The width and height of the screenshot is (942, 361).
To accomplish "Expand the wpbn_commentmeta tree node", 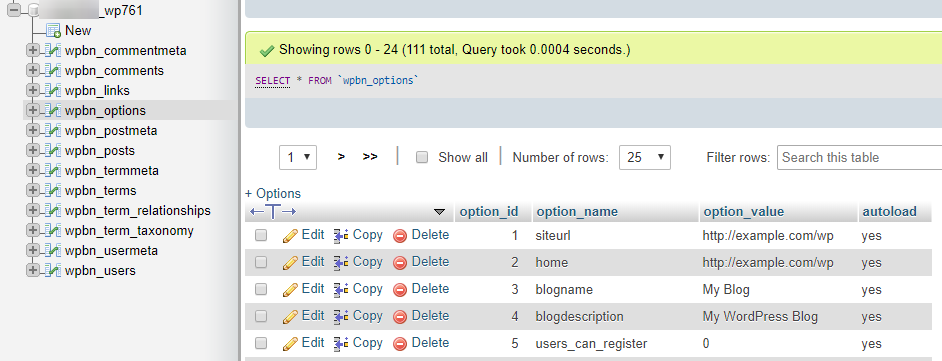I will 32,50.
